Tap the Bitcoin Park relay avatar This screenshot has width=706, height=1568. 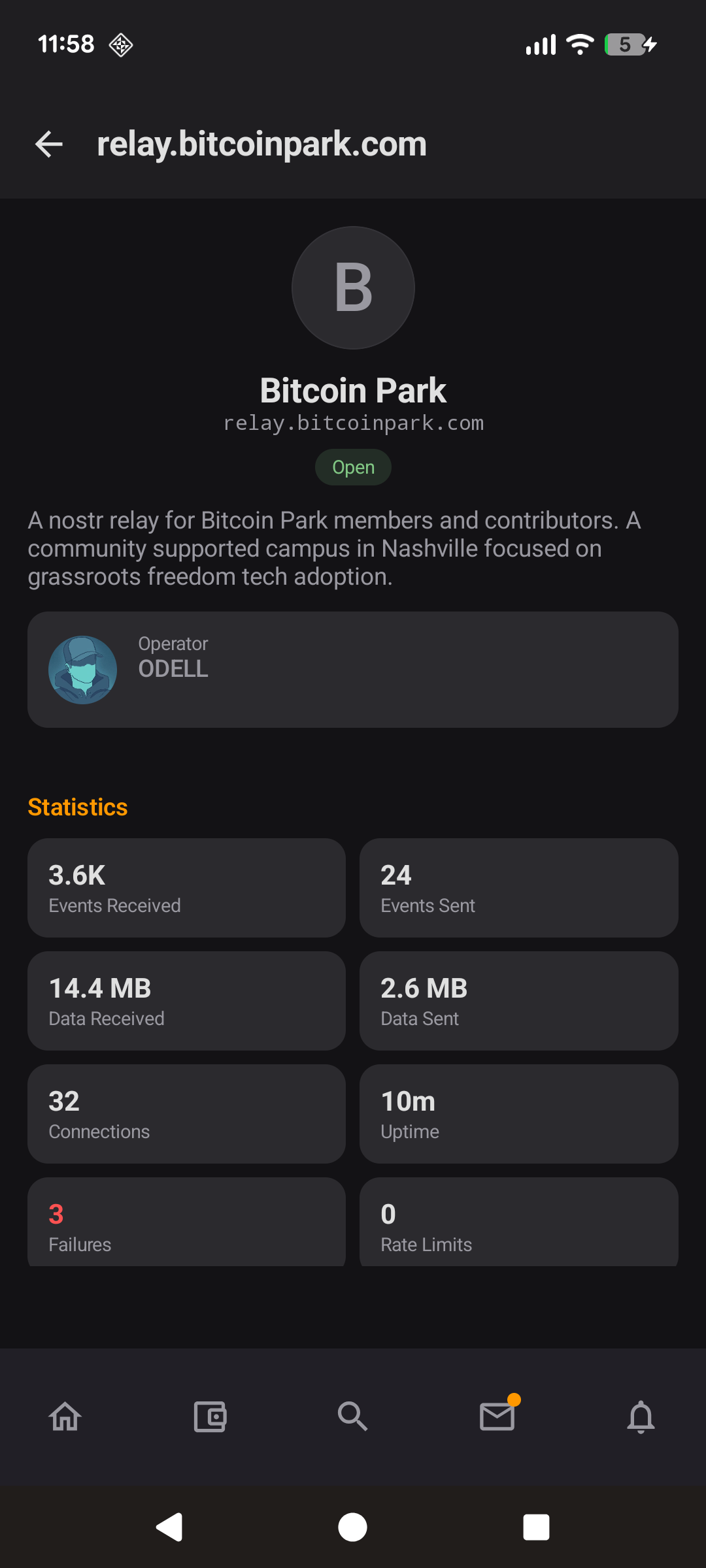pyautogui.click(x=353, y=287)
